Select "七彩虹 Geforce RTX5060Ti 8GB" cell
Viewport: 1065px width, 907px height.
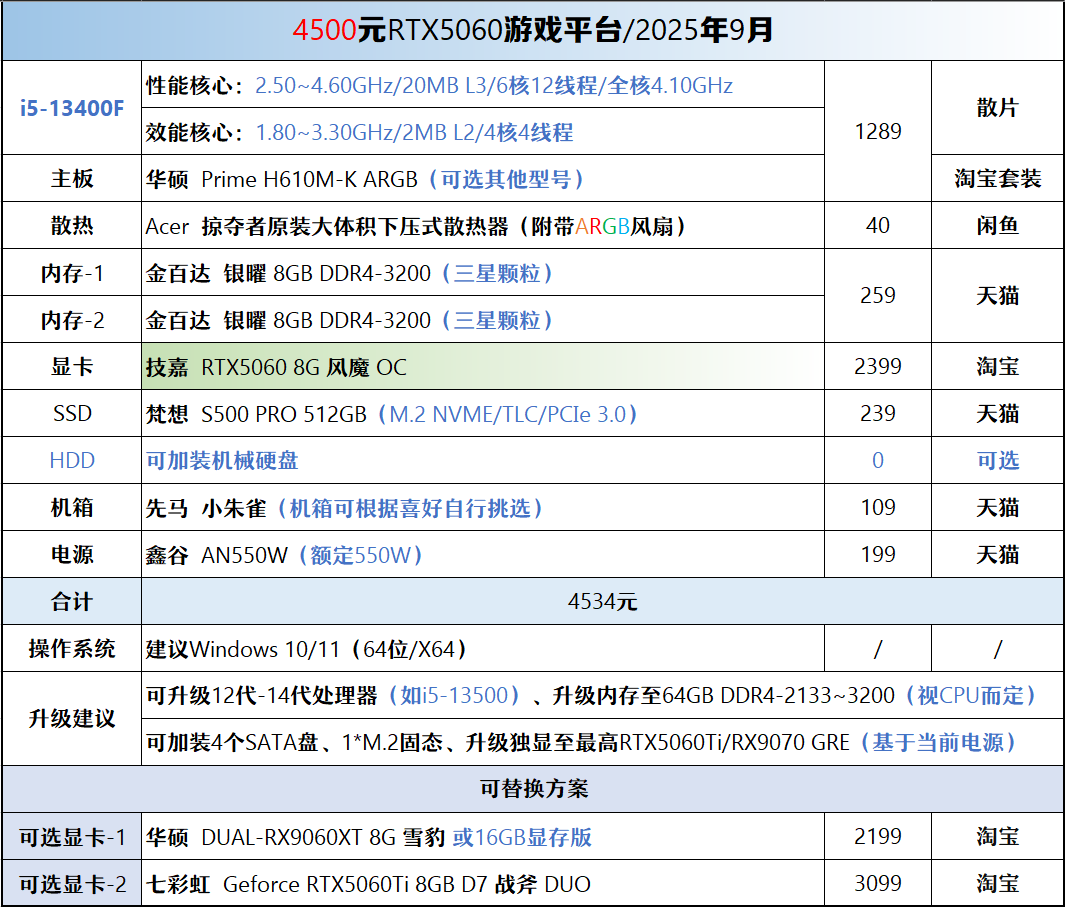[x=483, y=883]
